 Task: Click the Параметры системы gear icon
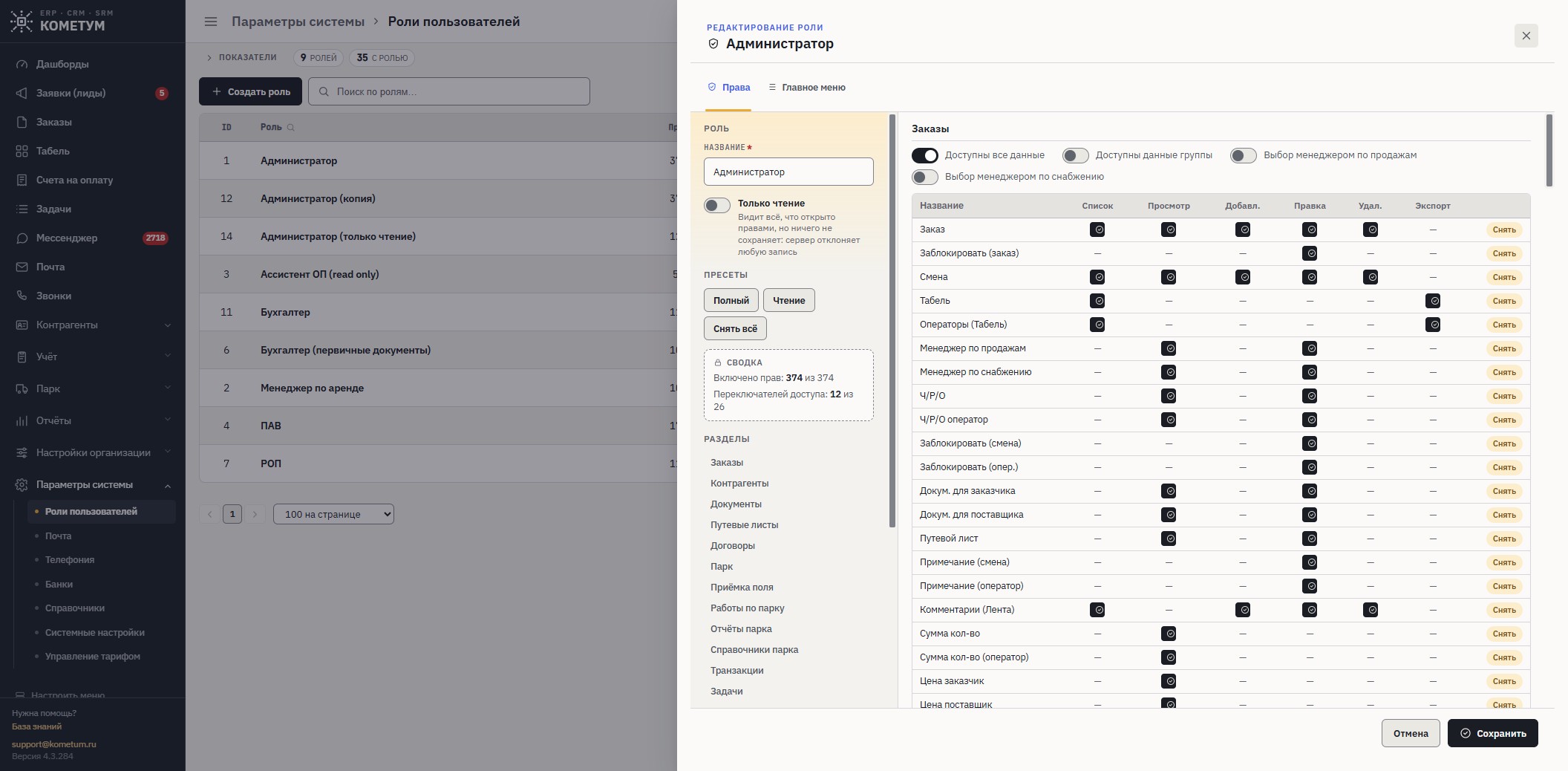[x=22, y=484]
